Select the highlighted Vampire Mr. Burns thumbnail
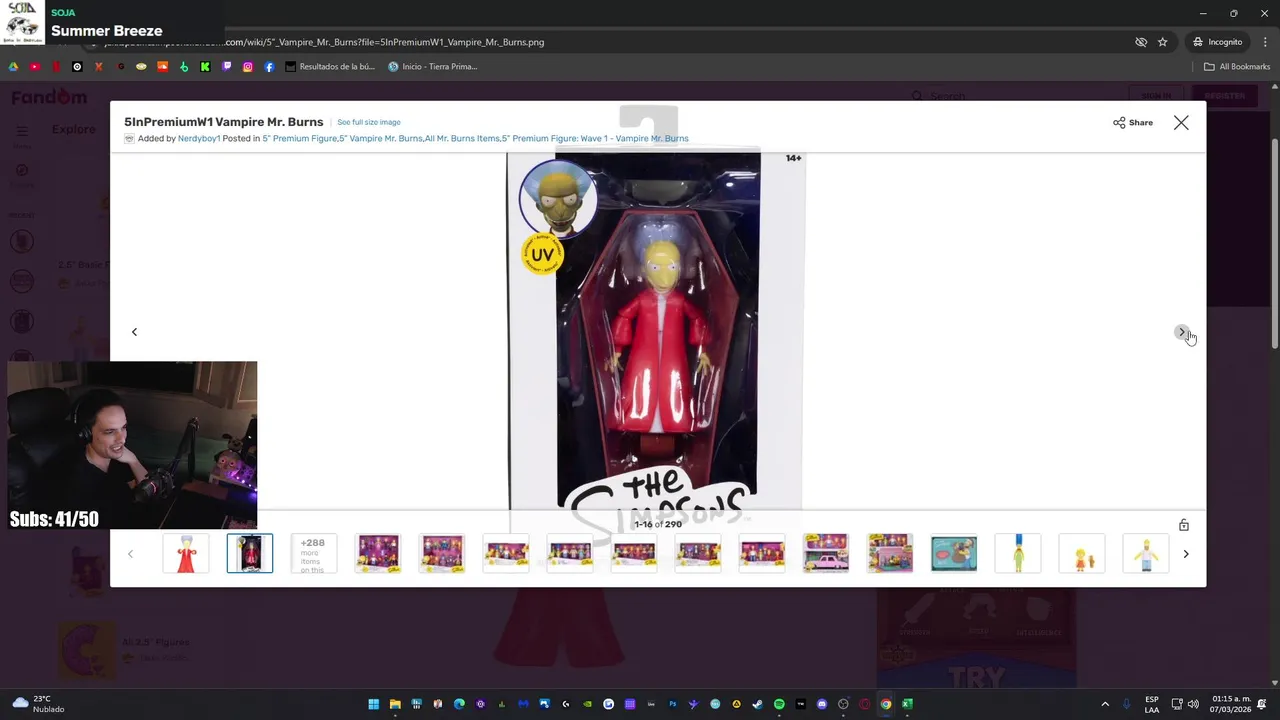The height and width of the screenshot is (720, 1280). (x=250, y=553)
